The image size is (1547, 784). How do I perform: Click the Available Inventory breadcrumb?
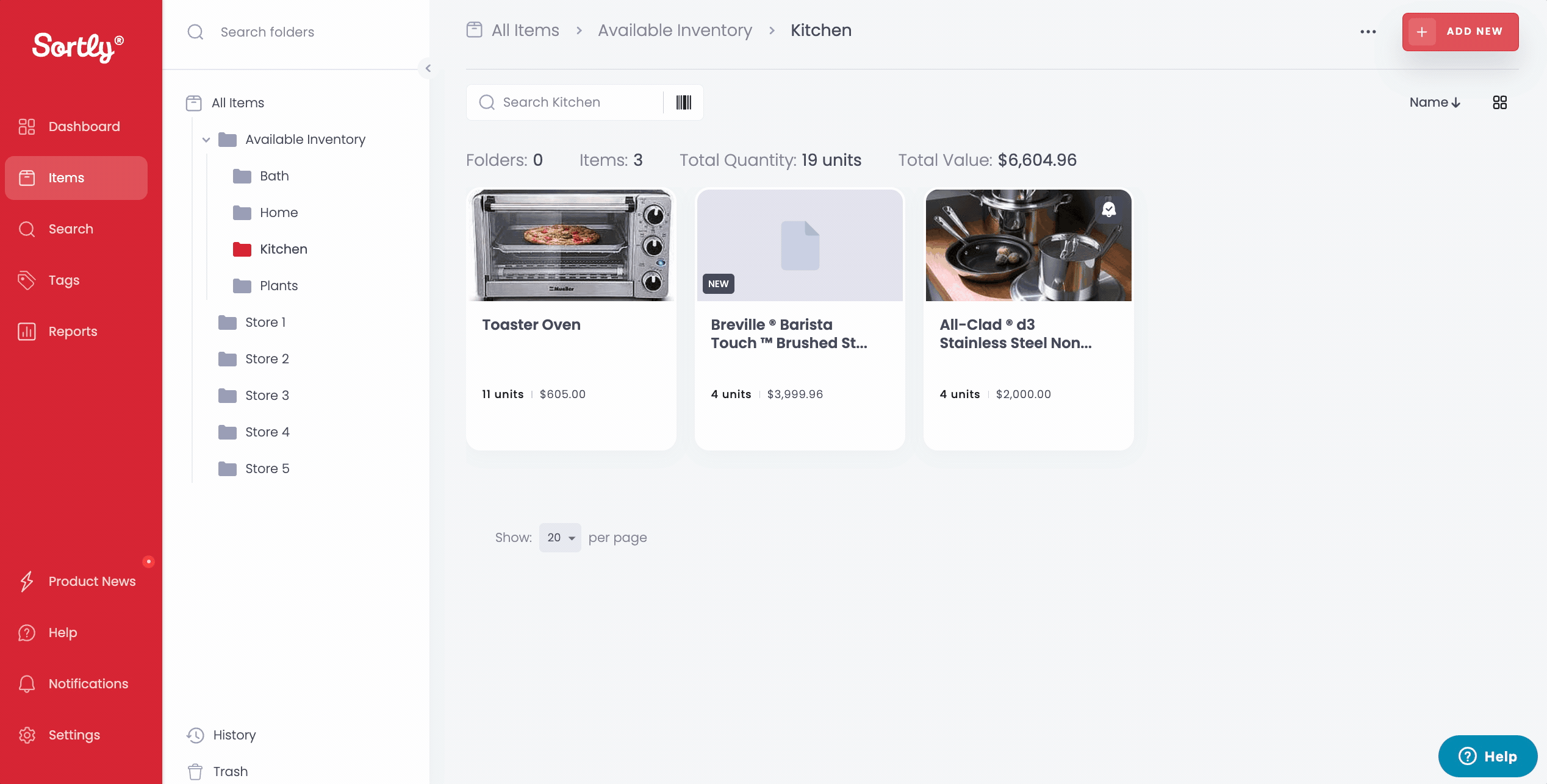tap(675, 30)
